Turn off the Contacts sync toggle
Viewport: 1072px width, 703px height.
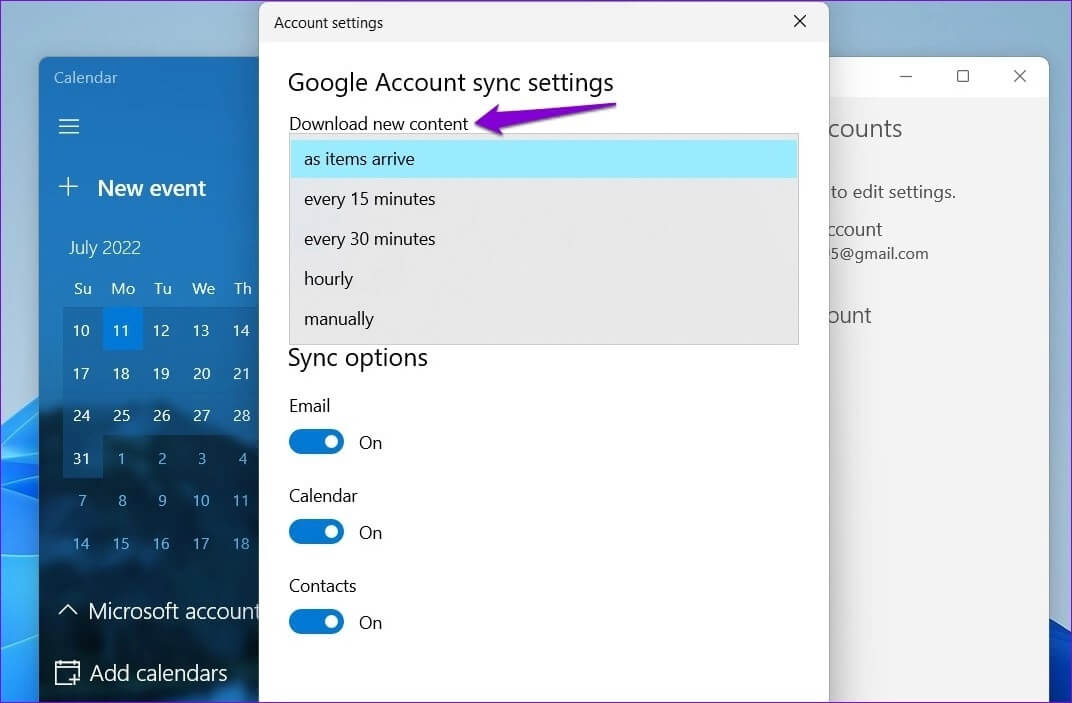click(316, 622)
